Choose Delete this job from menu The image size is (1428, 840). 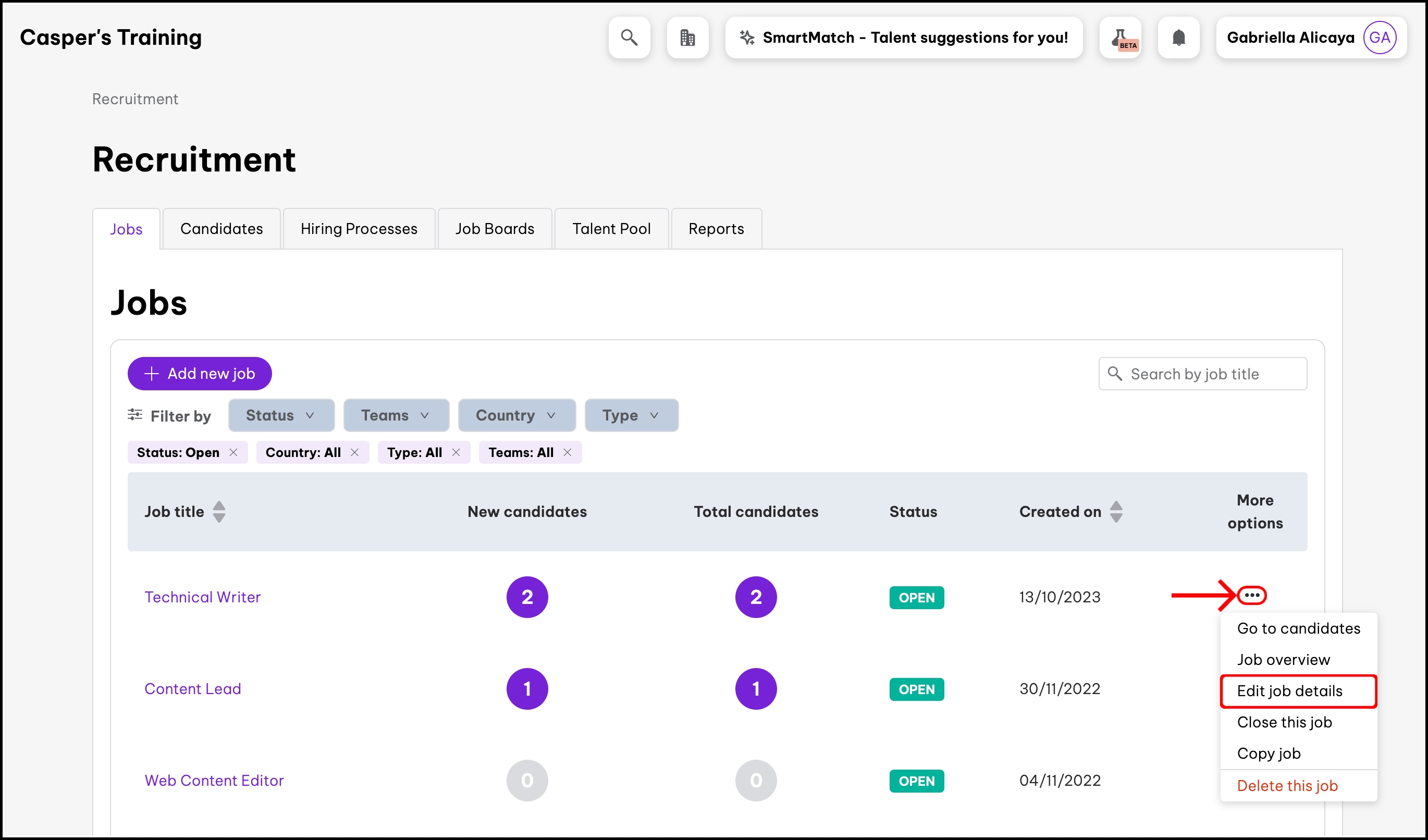(1287, 786)
